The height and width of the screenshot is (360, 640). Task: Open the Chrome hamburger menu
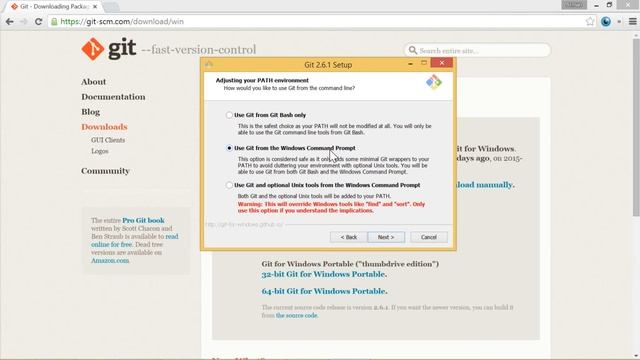tap(632, 22)
